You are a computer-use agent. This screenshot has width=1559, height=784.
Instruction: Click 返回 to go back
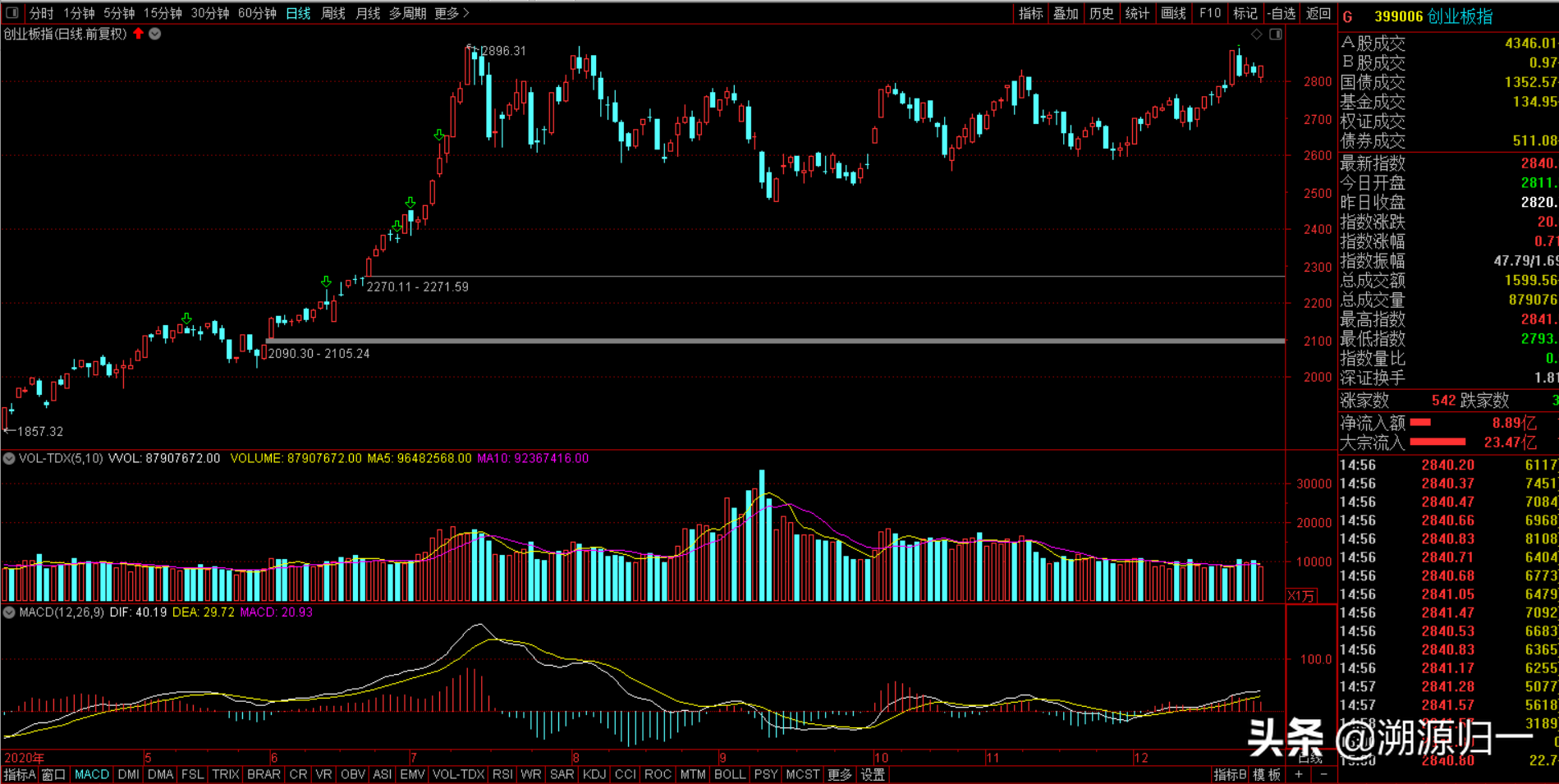pos(1318,13)
